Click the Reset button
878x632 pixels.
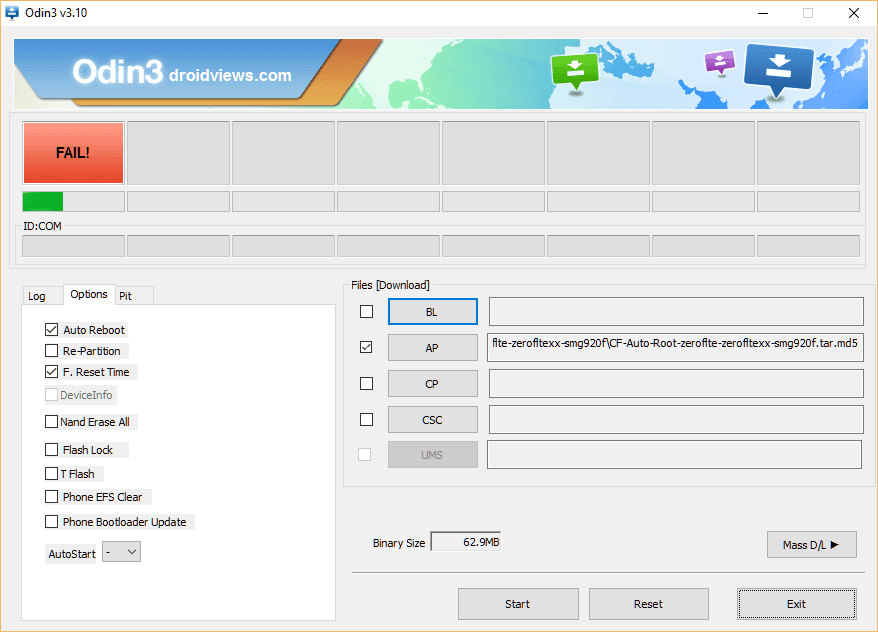point(648,604)
